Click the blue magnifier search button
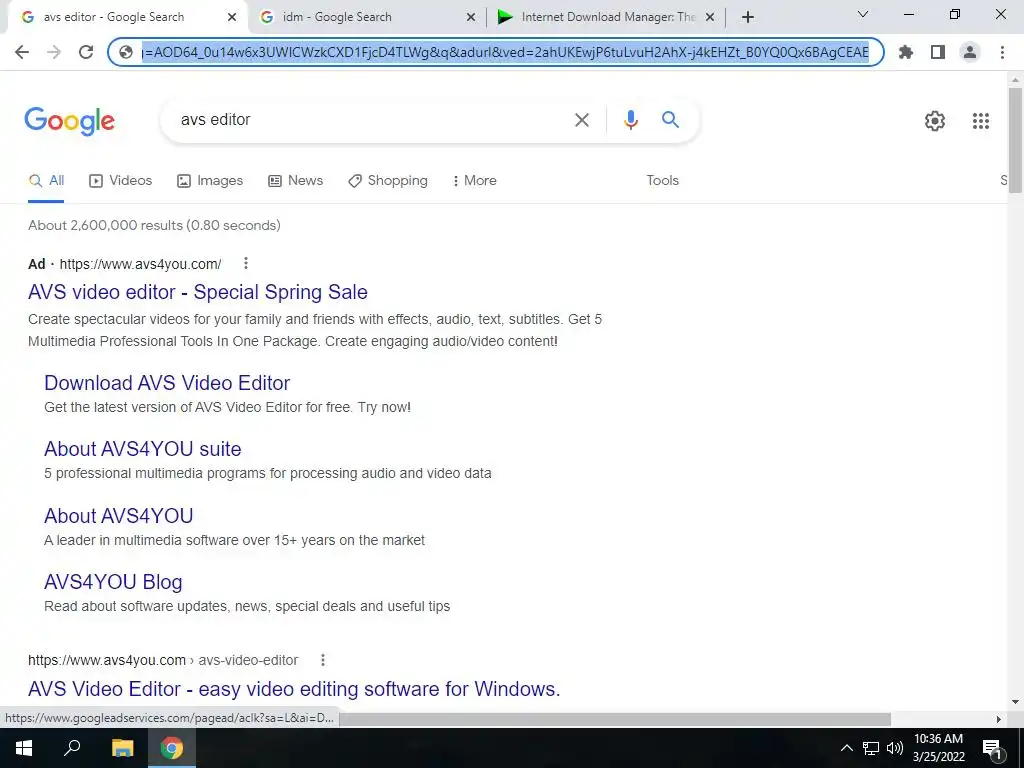1024x768 pixels. click(x=670, y=120)
